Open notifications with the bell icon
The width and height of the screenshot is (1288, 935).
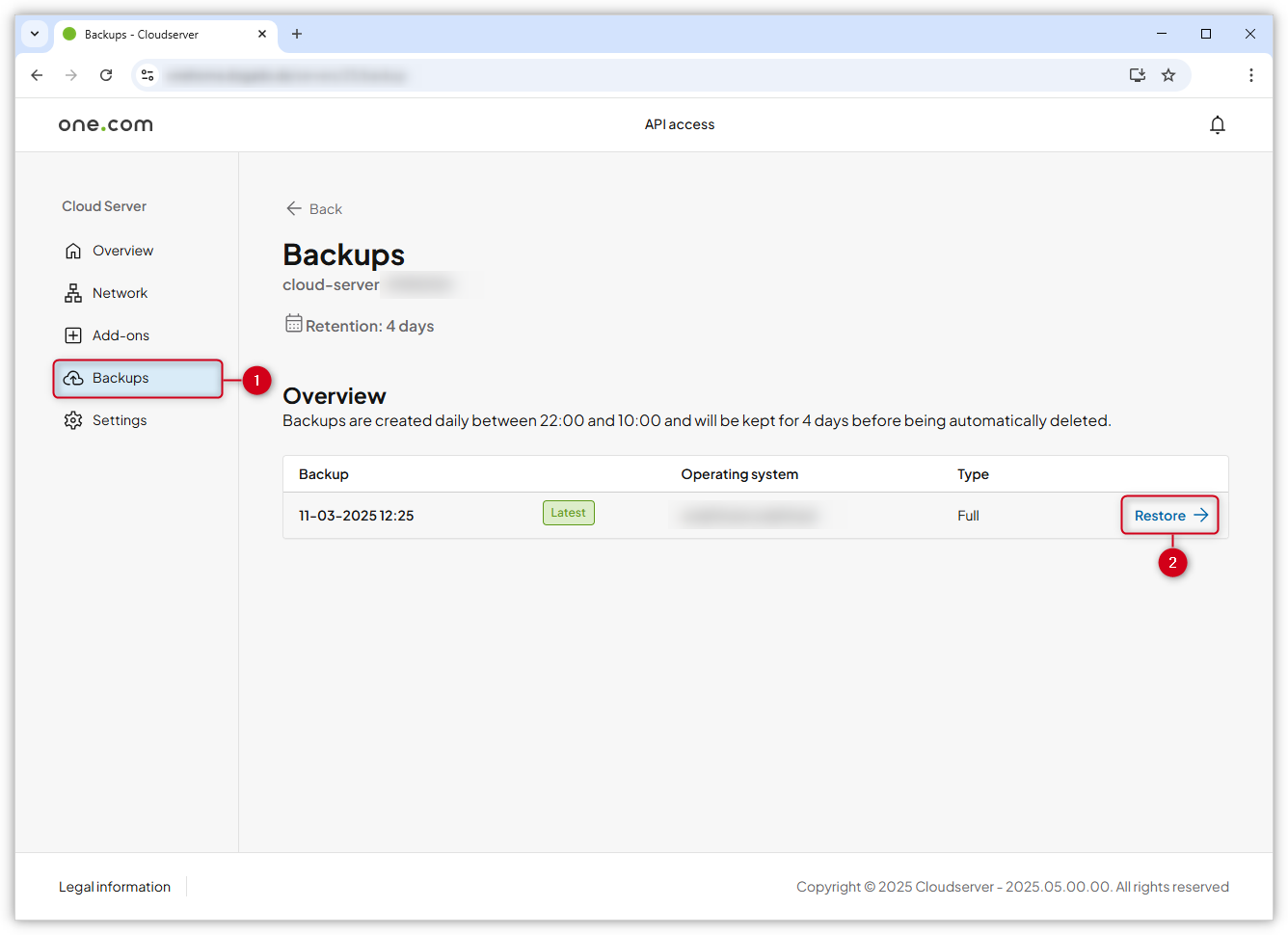pyautogui.click(x=1218, y=124)
